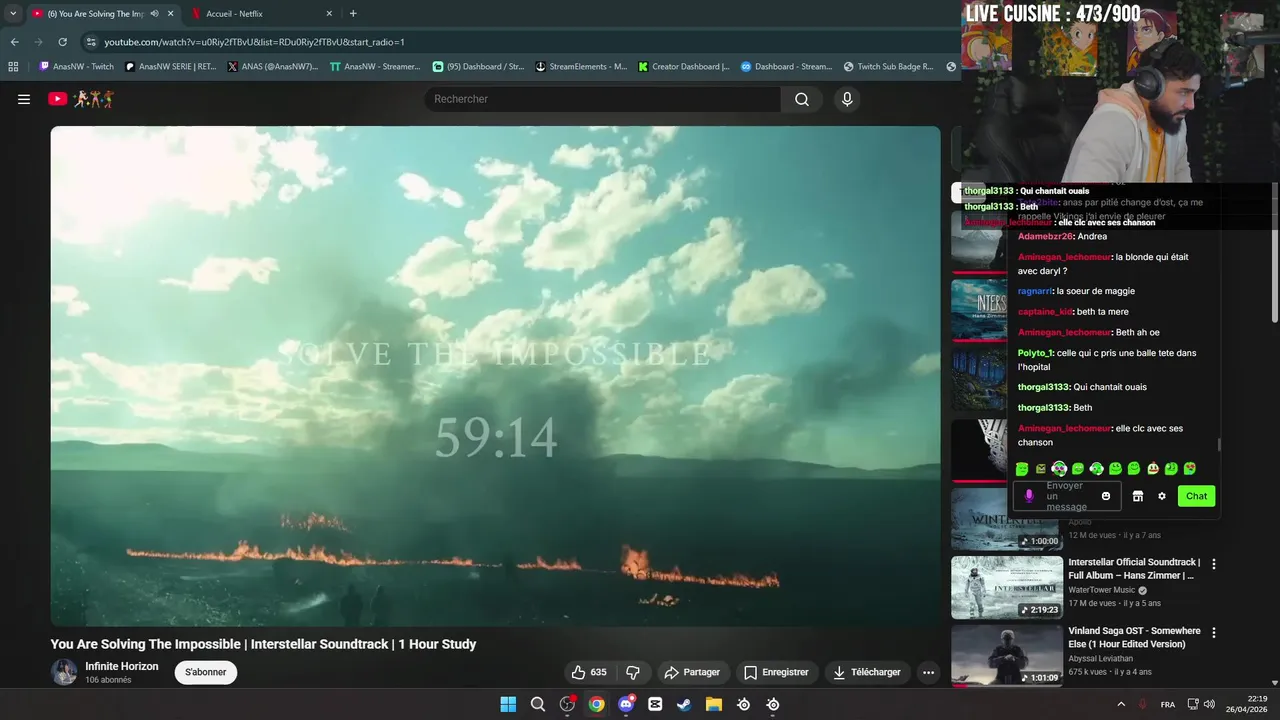Image resolution: width=1280 pixels, height=720 pixels.
Task: Open more actions ellipsis under video
Action: coord(928,672)
